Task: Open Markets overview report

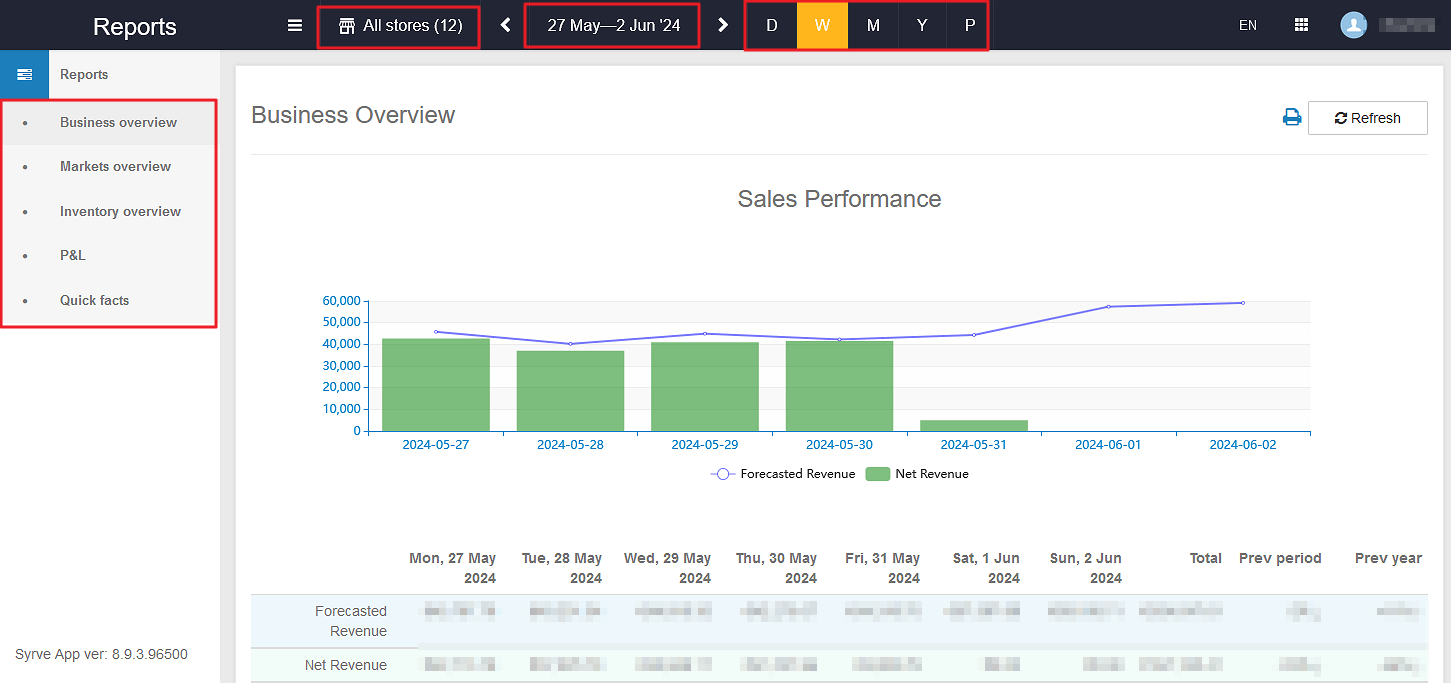Action: click(115, 167)
